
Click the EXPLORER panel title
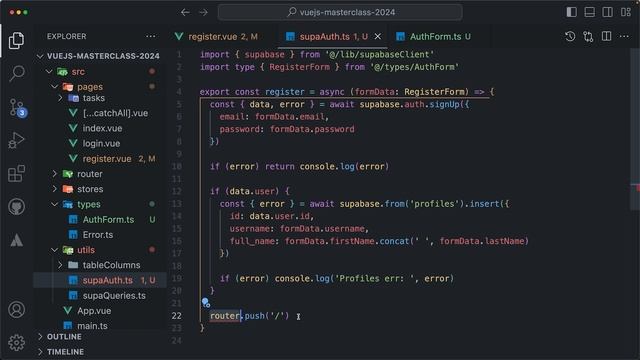click(x=67, y=36)
